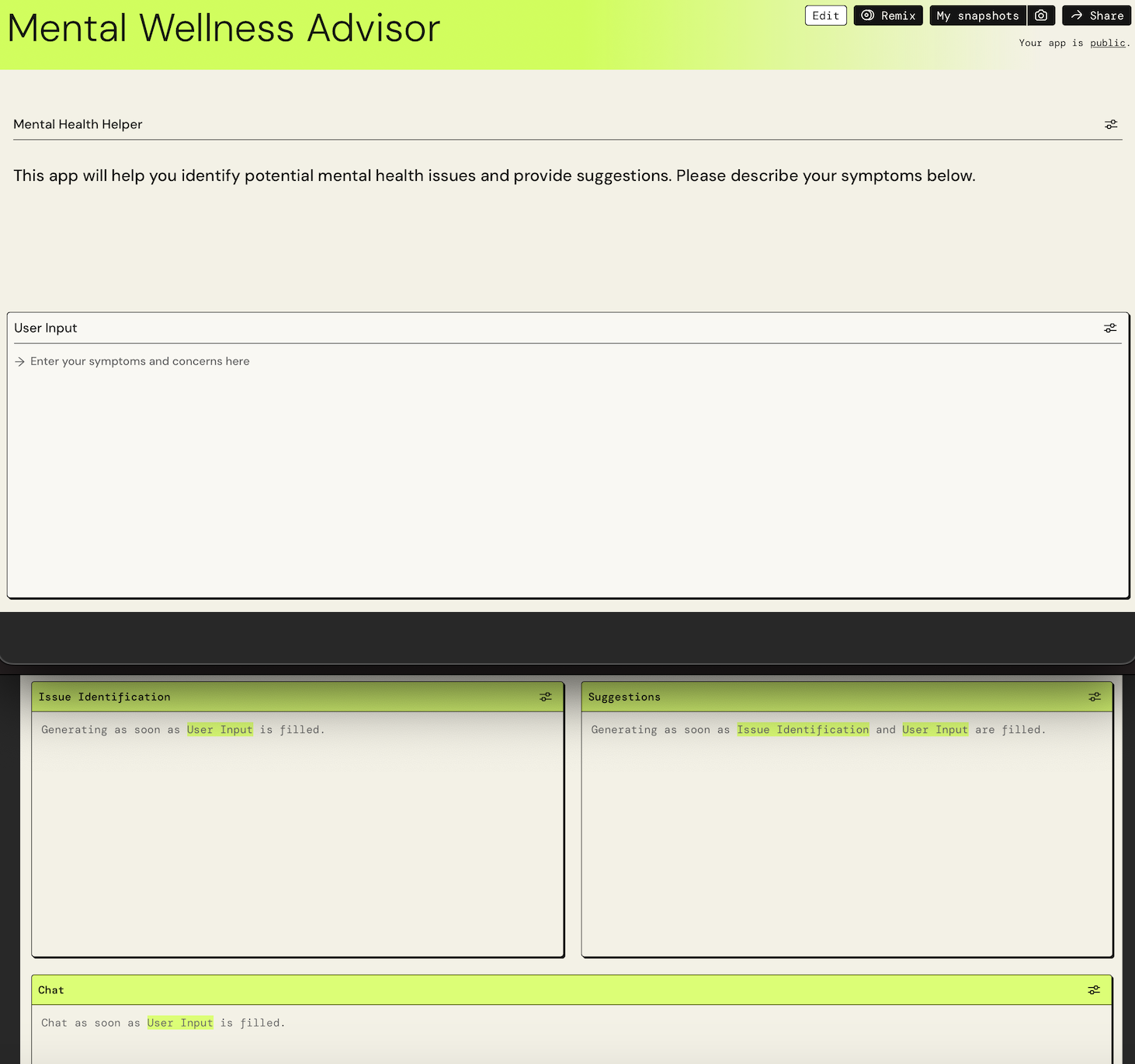This screenshot has height=1064, width=1135.
Task: Open the Issue Identification panel settings icon
Action: (545, 696)
